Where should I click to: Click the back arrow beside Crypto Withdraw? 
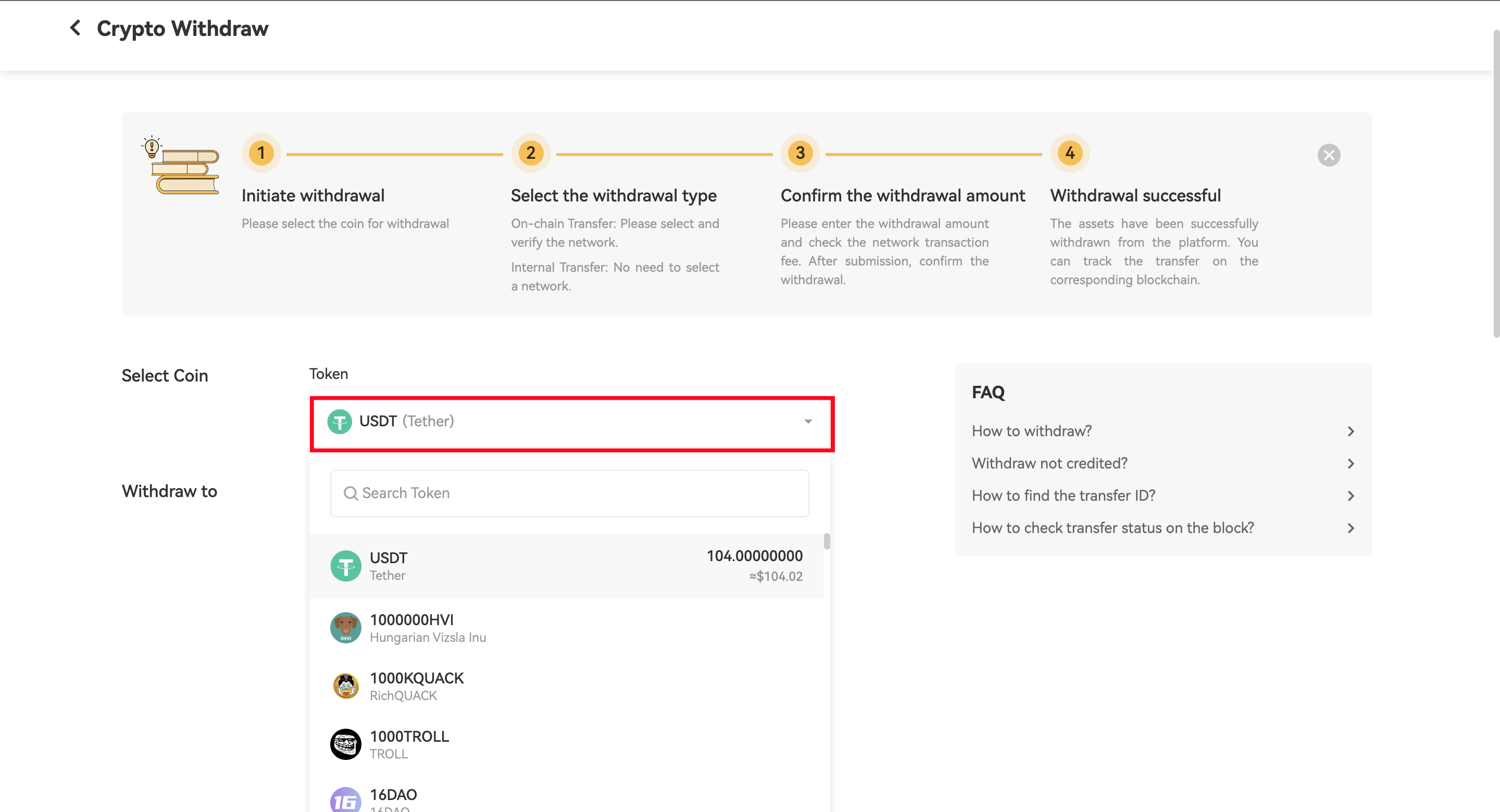75,28
